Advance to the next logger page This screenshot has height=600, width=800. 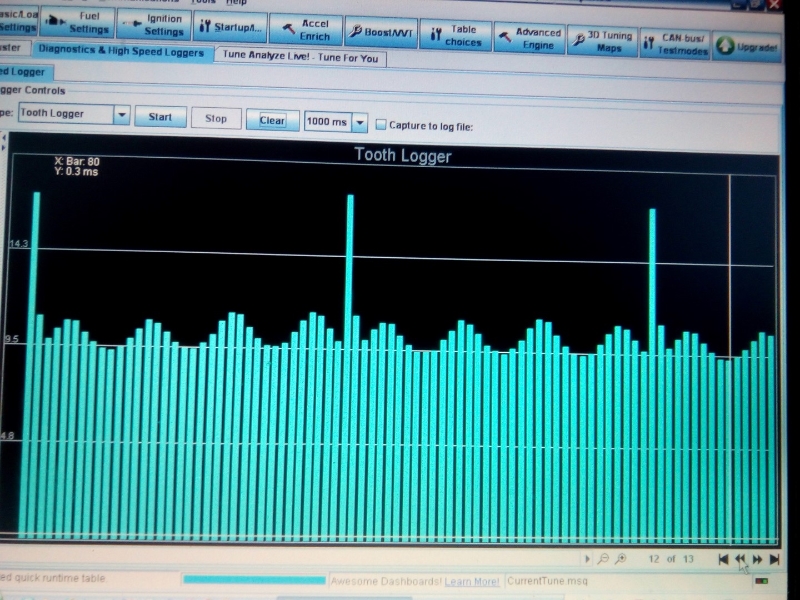coord(757,559)
